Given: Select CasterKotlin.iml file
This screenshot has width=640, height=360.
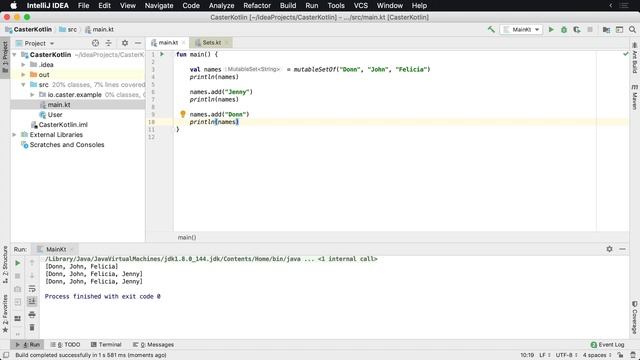Looking at the screenshot, I should pyautogui.click(x=63, y=124).
